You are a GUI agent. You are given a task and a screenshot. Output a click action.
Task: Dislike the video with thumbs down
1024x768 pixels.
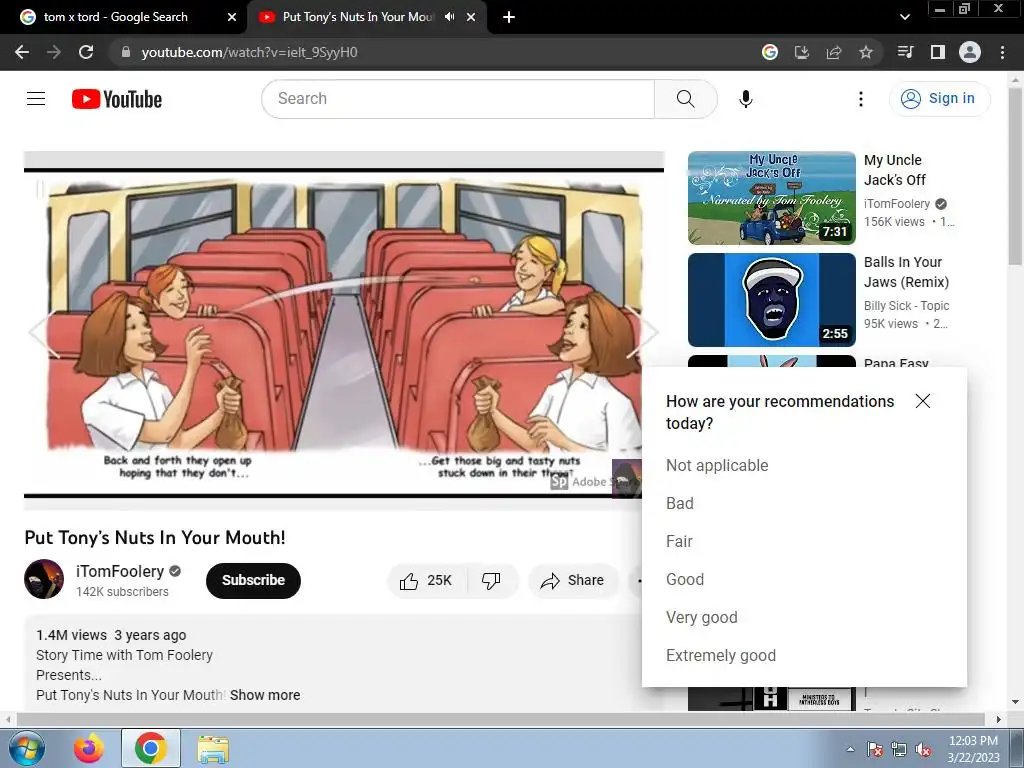(491, 581)
